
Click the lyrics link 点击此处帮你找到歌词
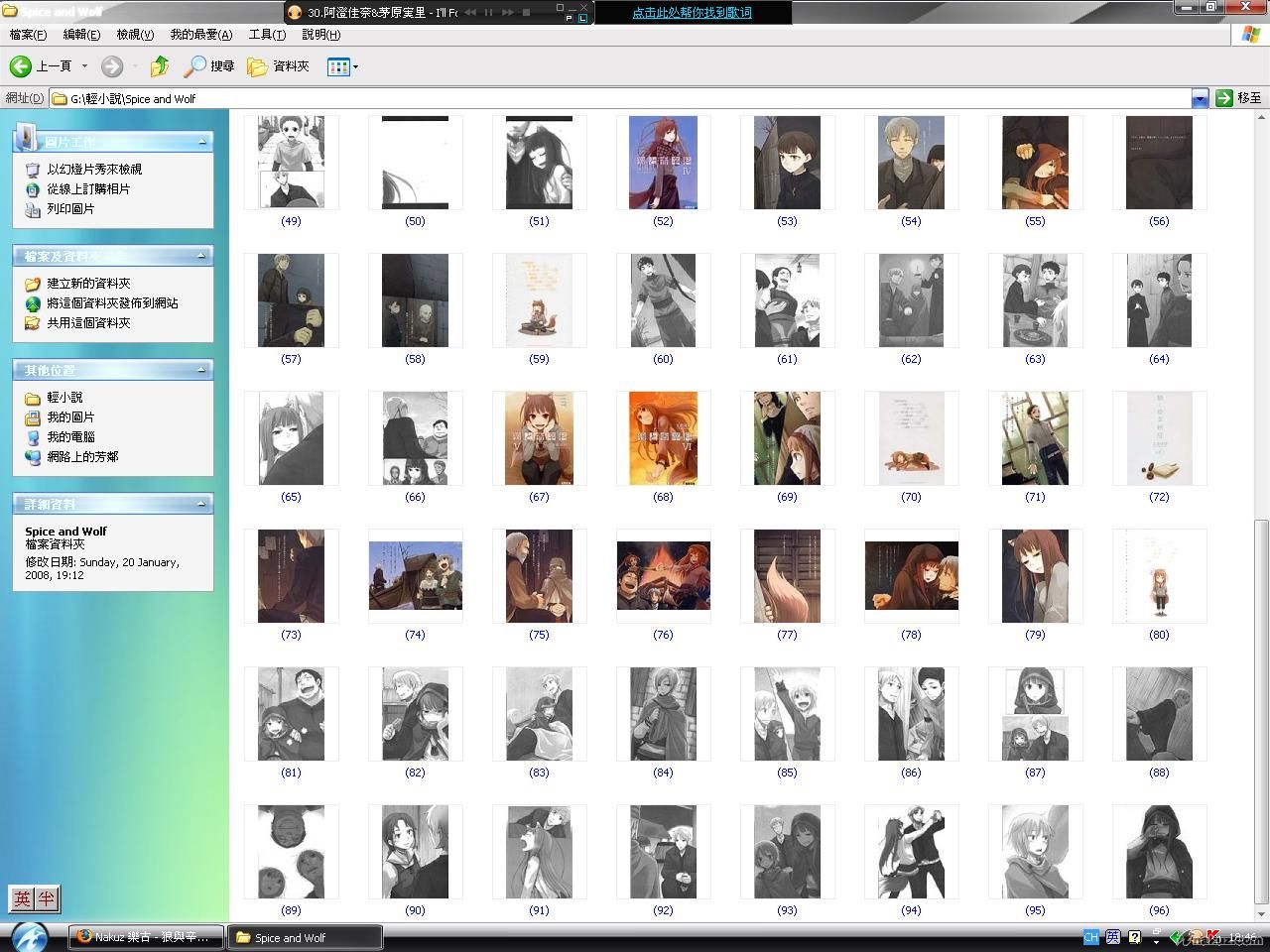click(692, 13)
